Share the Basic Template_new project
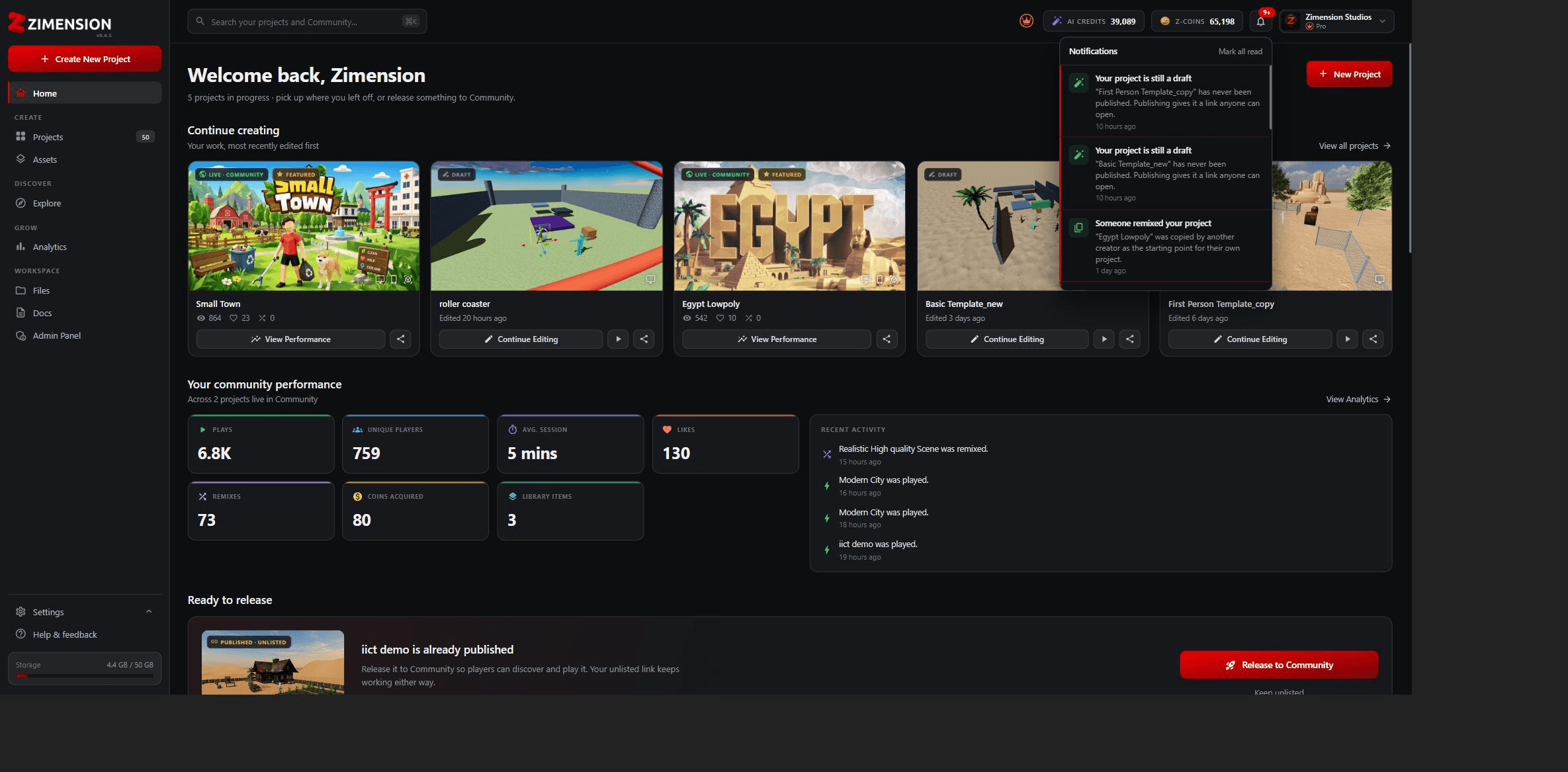The width and height of the screenshot is (1568, 772). coord(1129,339)
